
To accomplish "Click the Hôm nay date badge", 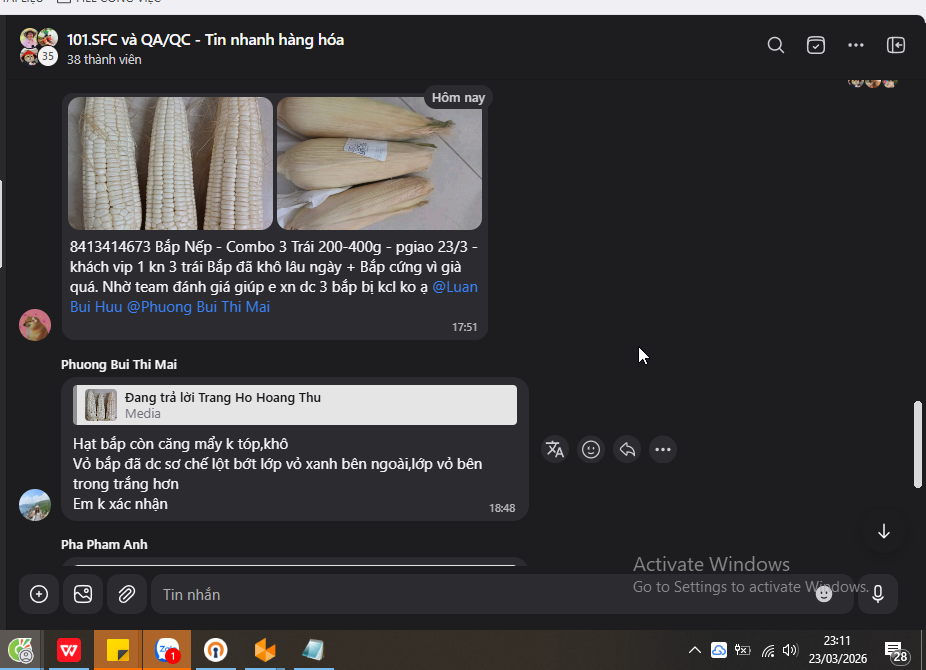I will (458, 98).
